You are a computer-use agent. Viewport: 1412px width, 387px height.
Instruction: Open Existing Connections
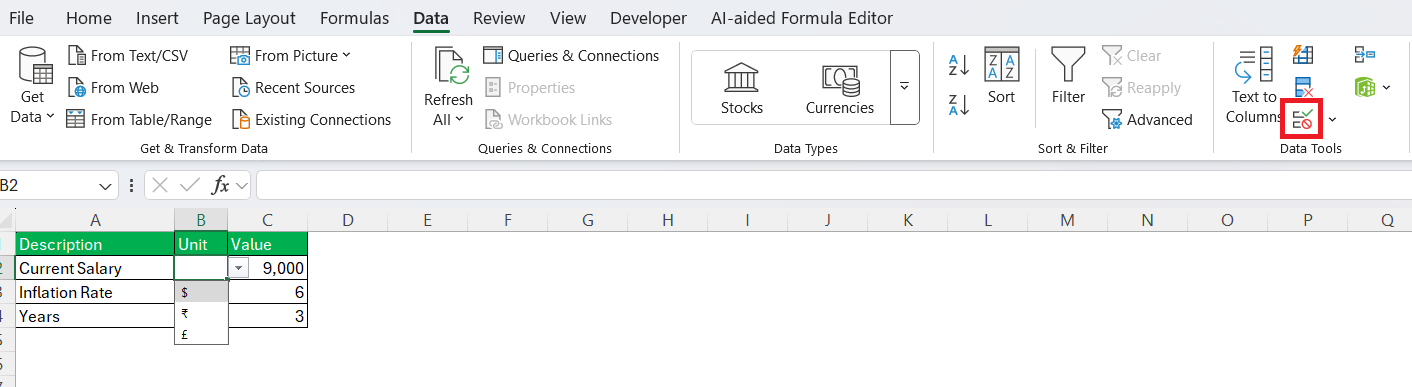click(311, 120)
